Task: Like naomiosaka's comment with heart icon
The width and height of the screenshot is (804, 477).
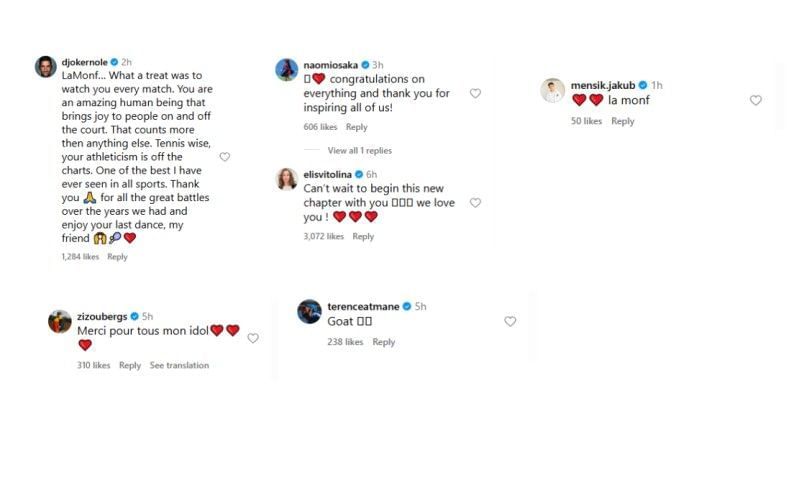Action: [x=475, y=94]
